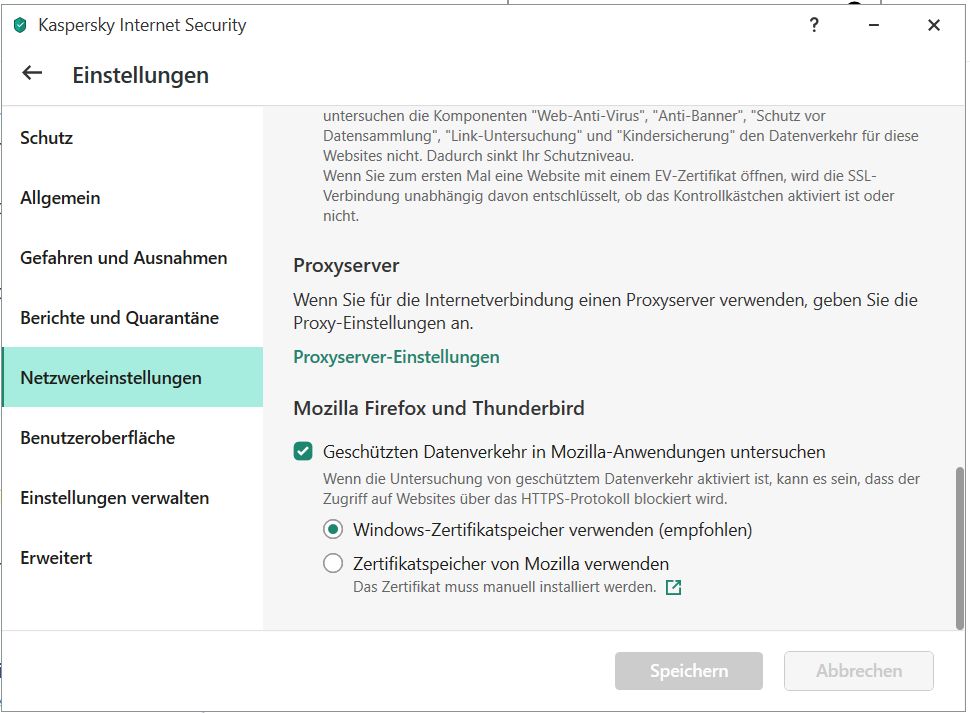This screenshot has width=970, height=713.
Task: Close the Kaspersky Internet Security window
Action: (934, 25)
